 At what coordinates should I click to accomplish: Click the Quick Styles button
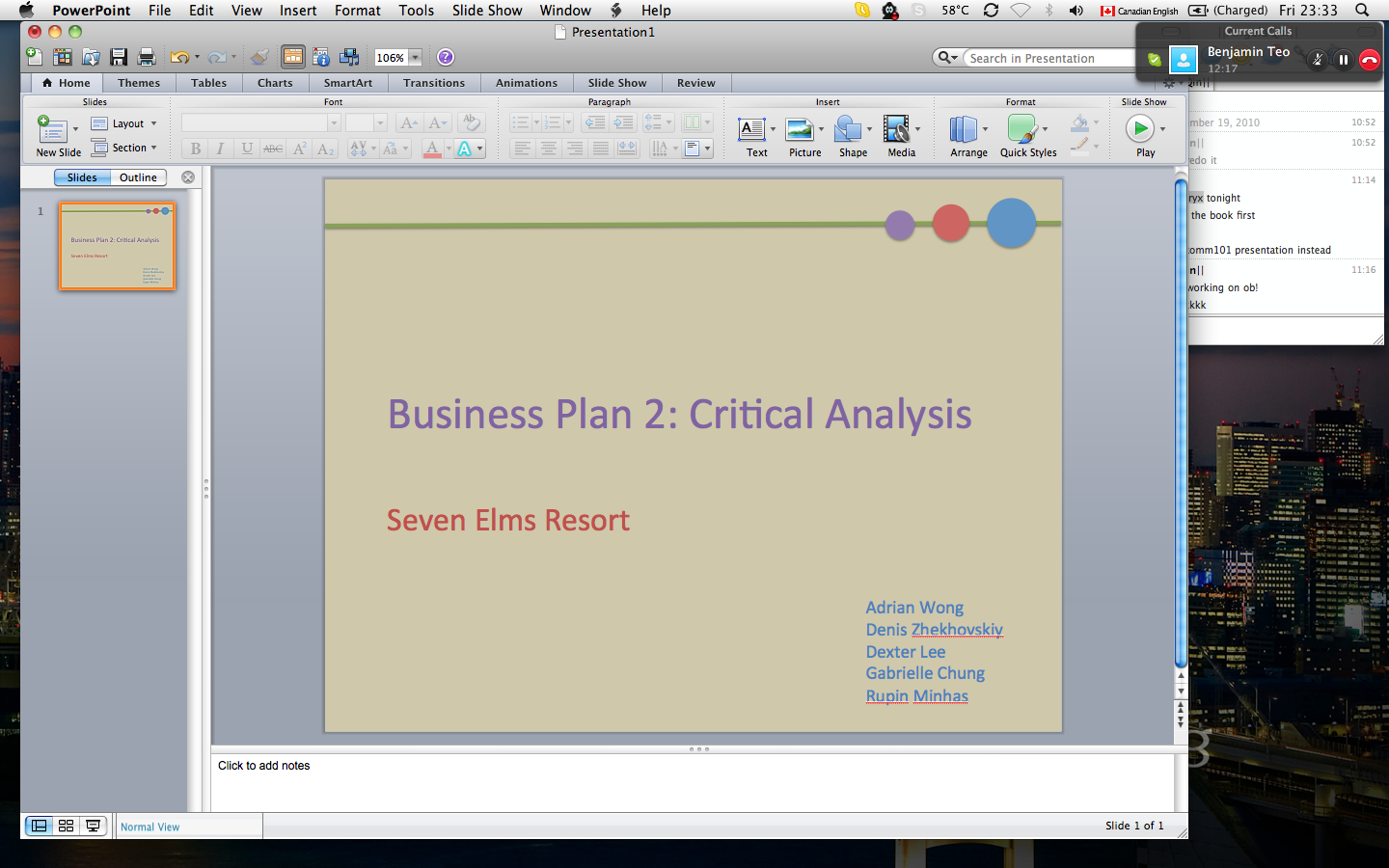tap(1026, 135)
